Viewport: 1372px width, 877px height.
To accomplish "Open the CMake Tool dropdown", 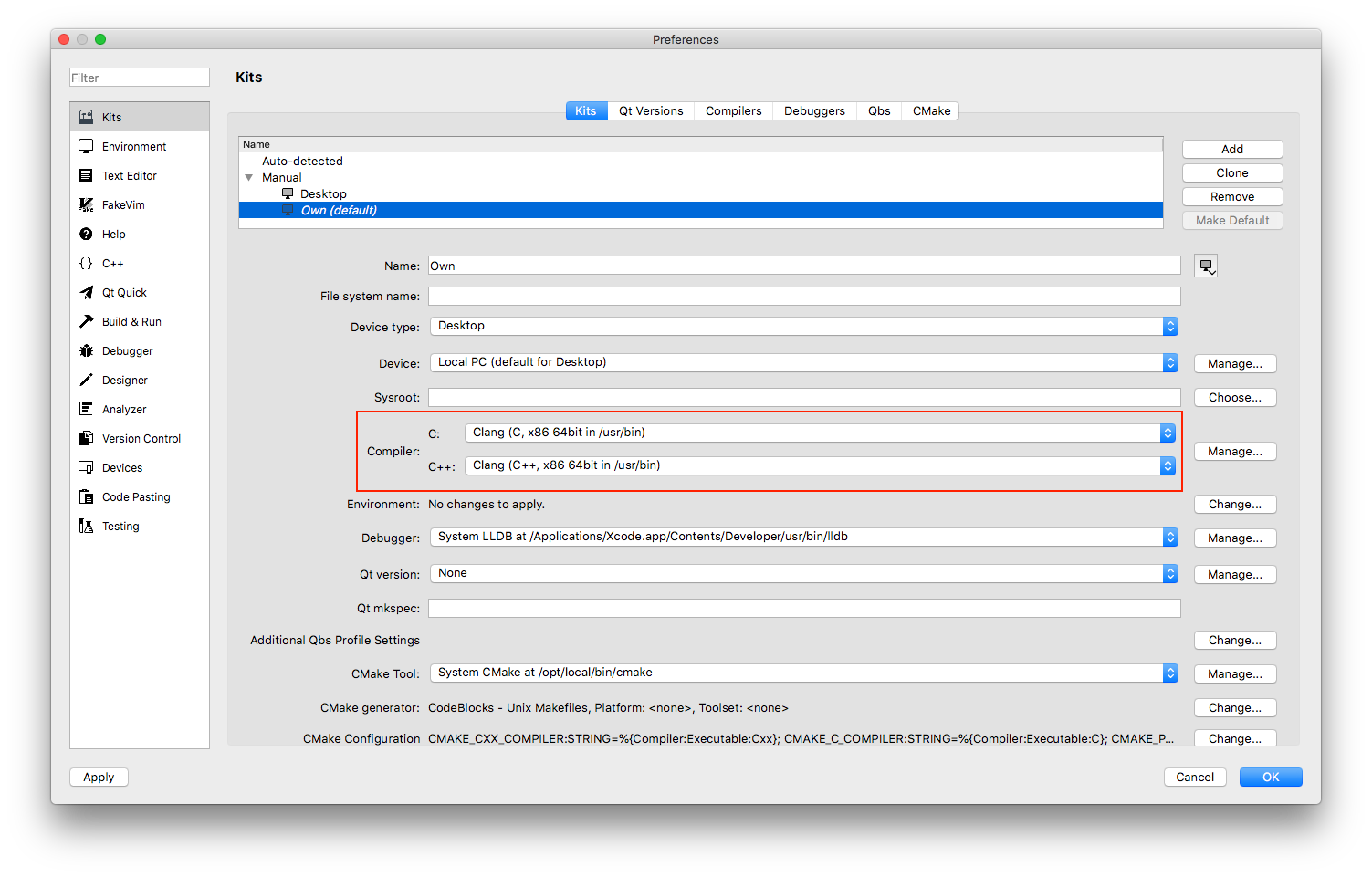I will coord(803,673).
